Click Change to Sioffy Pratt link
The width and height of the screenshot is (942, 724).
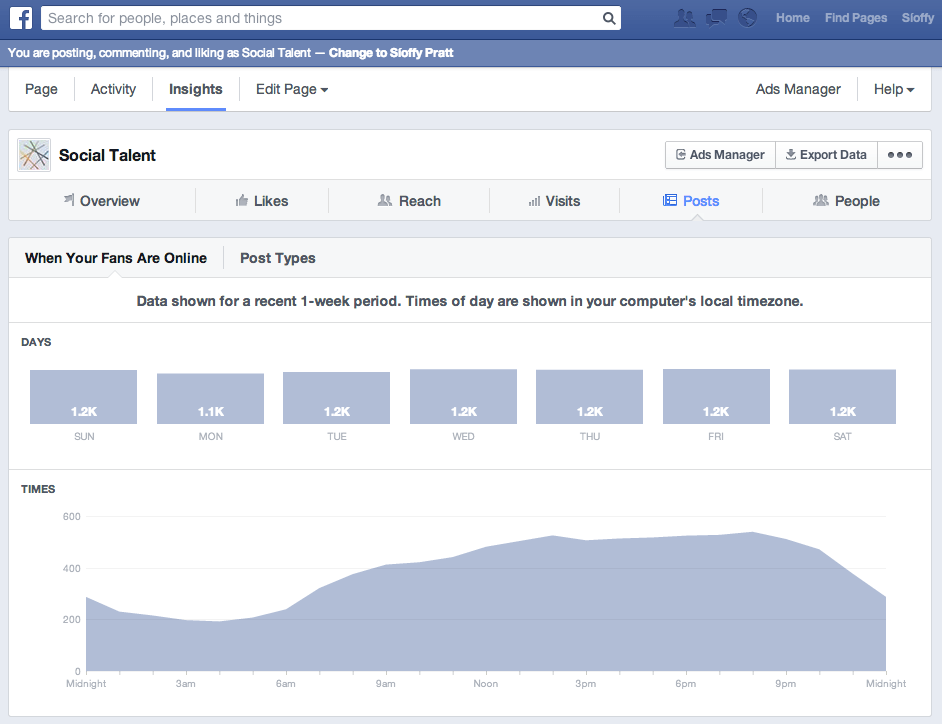(390, 53)
